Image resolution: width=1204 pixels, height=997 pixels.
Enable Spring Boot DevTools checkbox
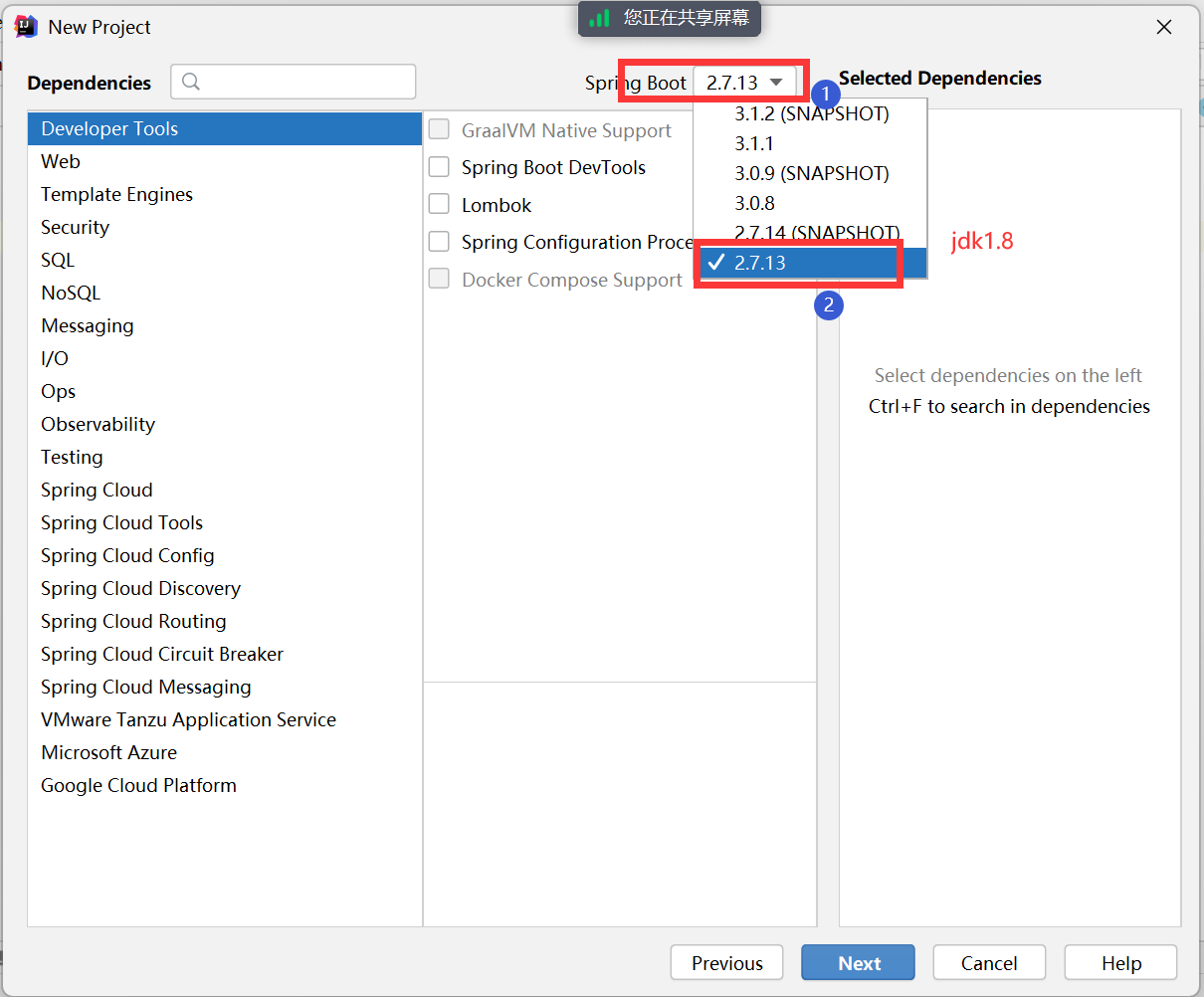(439, 166)
